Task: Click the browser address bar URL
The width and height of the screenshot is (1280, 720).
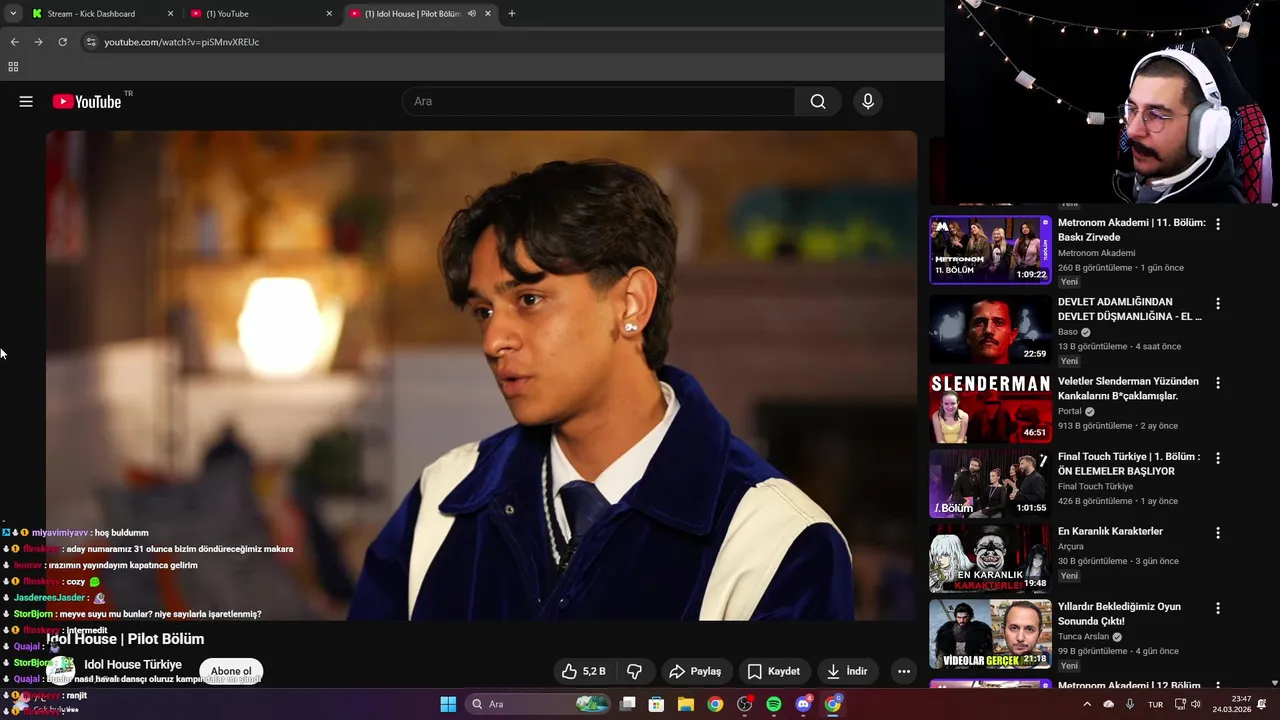Action: pyautogui.click(x=181, y=42)
